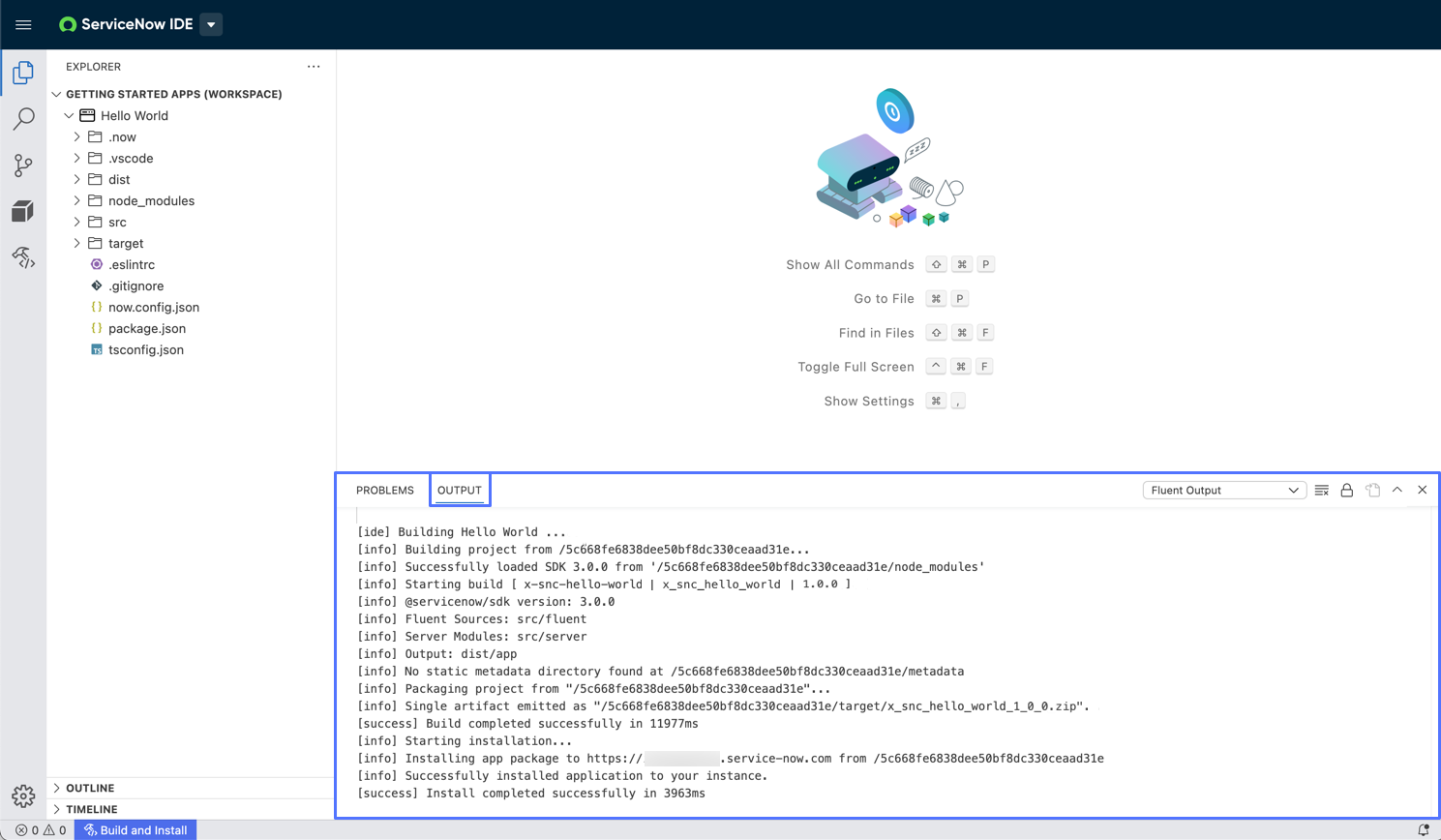
Task: Open the Fluent Output channel dropdown
Action: coord(1224,490)
